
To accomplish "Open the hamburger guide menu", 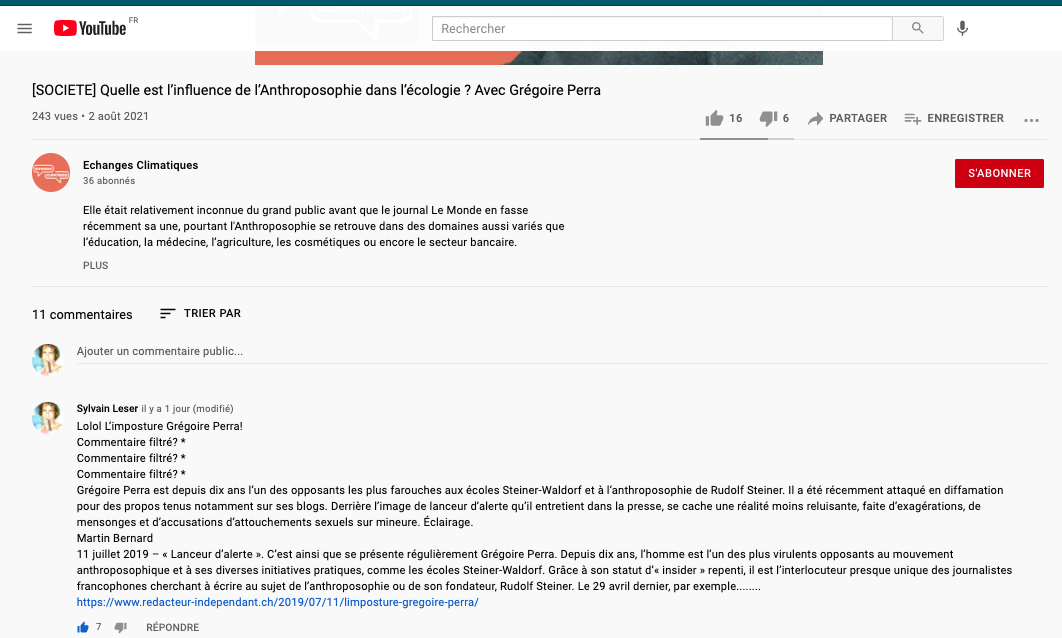I will [25, 29].
